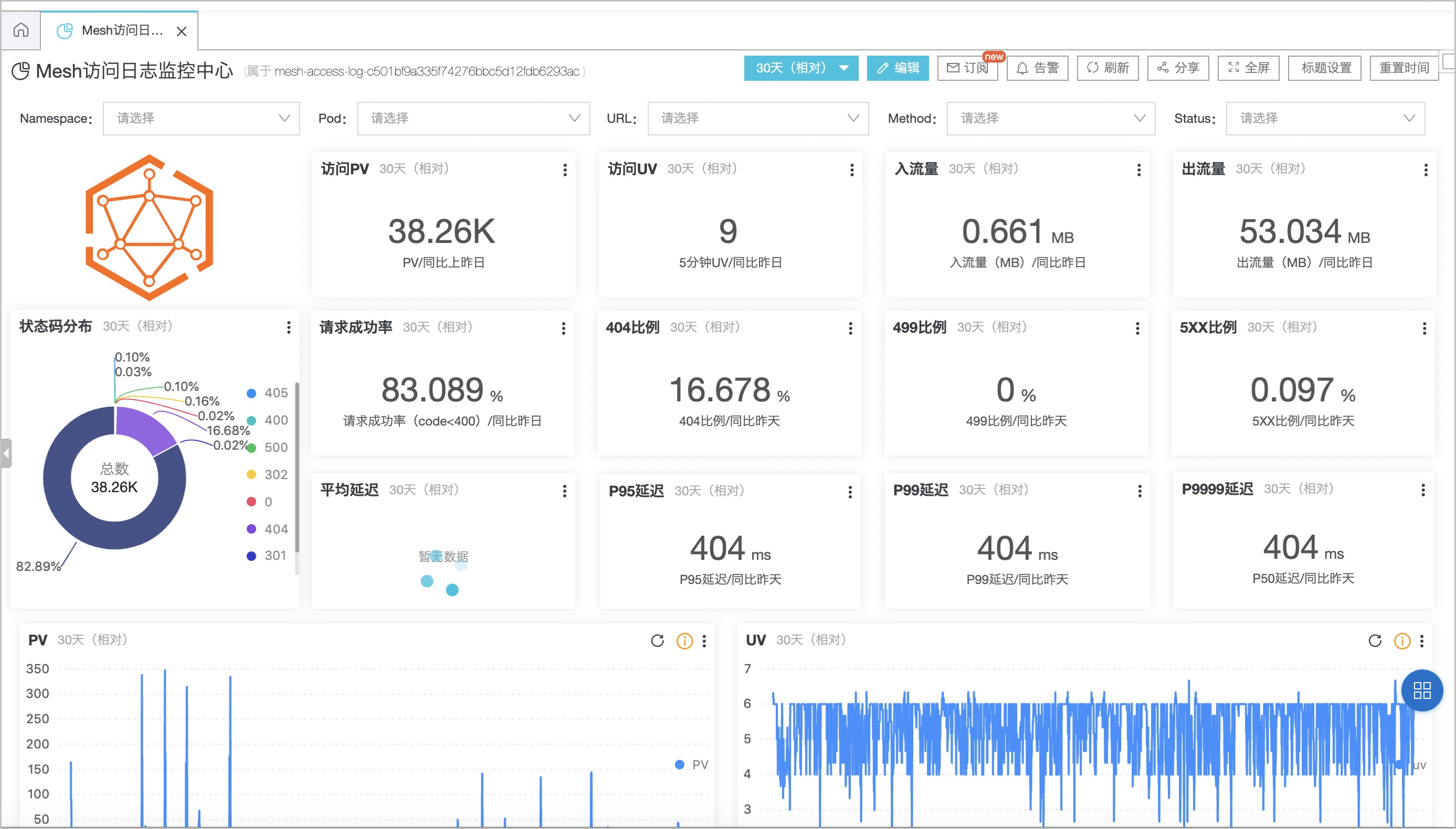This screenshot has width=1456, height=829.
Task: Open the 5XX比例 card more menu
Action: (1425, 328)
